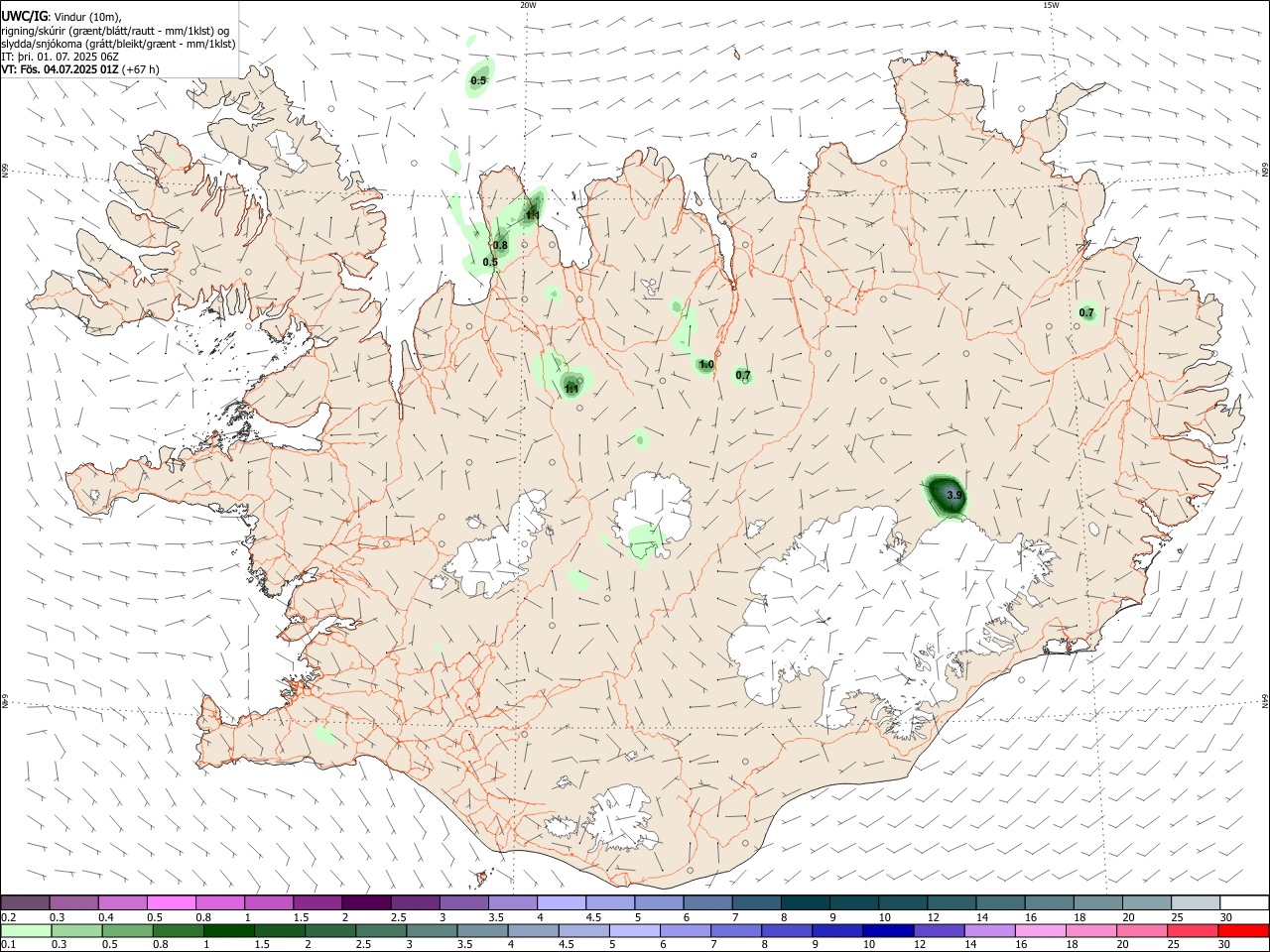This screenshot has height=952, width=1270.
Task: Click the 20W longitude label
Action: (528, 5)
